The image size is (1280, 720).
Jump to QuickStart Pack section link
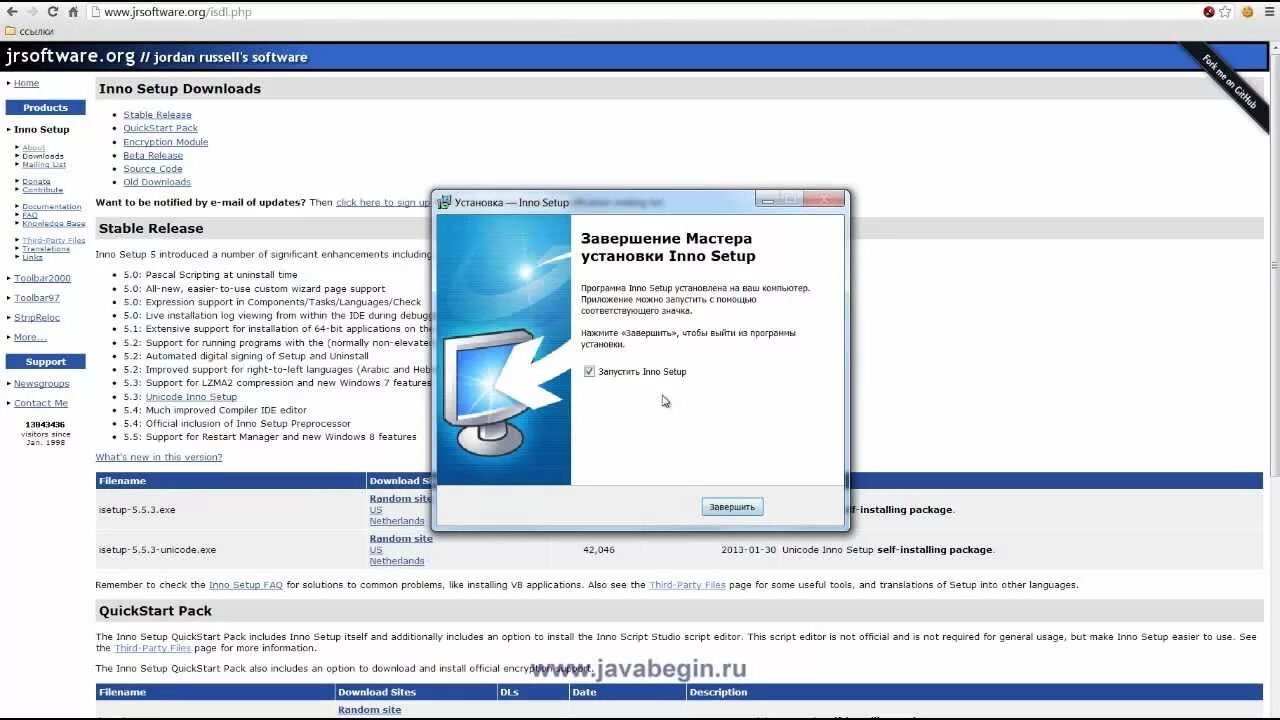click(160, 128)
